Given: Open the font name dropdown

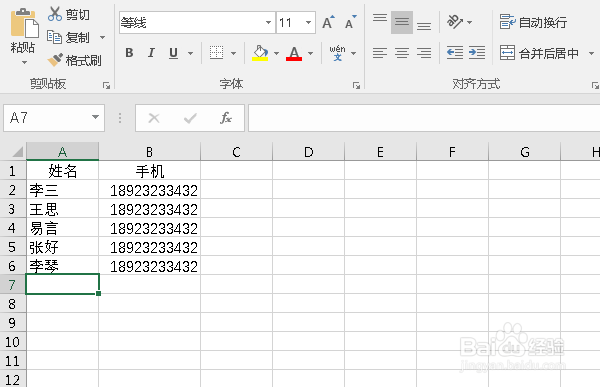Looking at the screenshot, I should click(268, 23).
